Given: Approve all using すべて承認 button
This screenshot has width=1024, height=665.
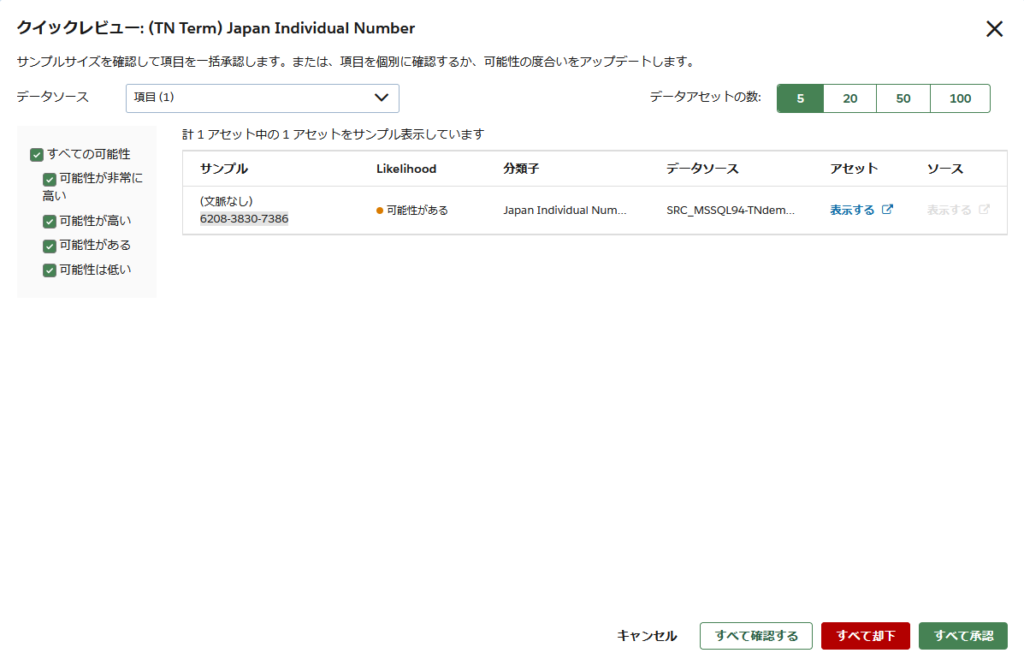Looking at the screenshot, I should point(963,636).
